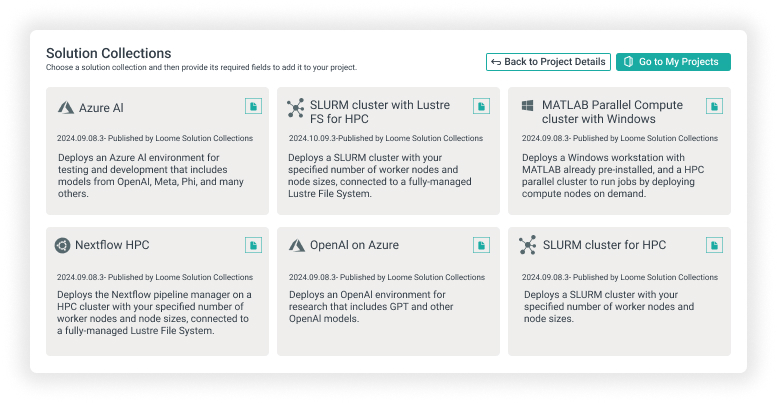The image size is (777, 403).
Task: Select MATLAB Parallel Compute cluster title
Action: tap(612, 111)
